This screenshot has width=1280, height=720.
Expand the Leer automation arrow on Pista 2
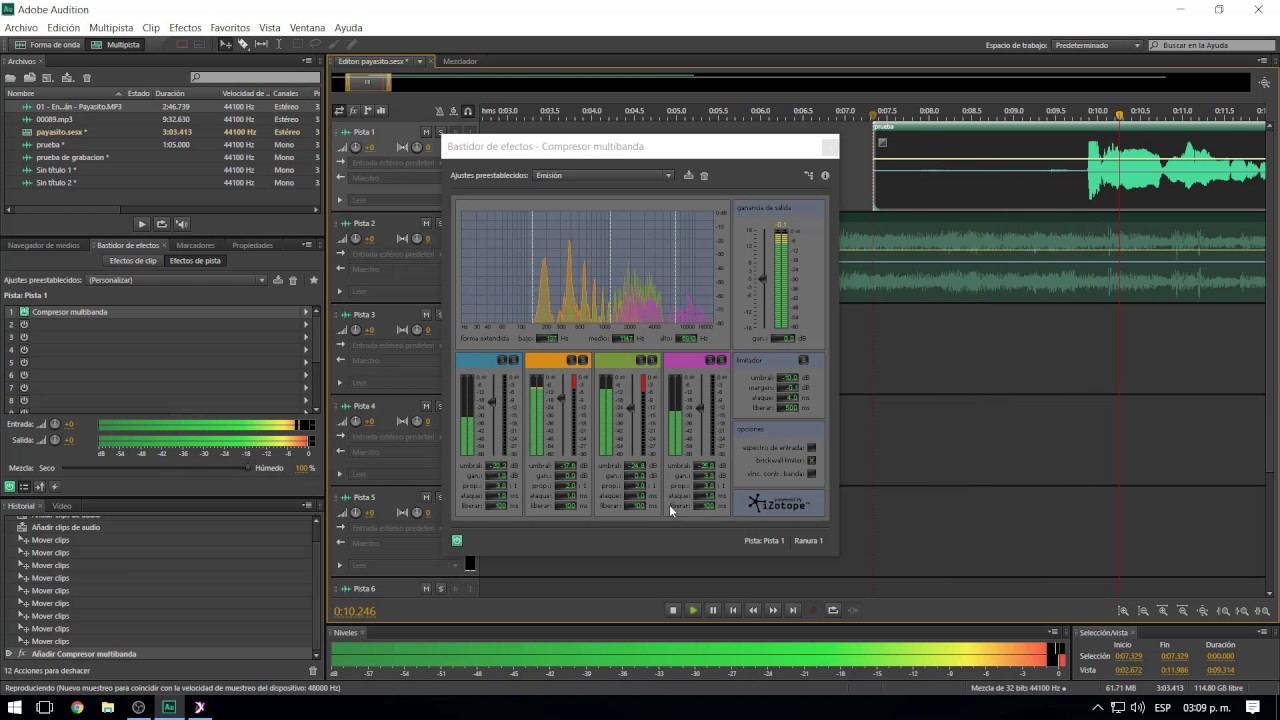click(340, 291)
